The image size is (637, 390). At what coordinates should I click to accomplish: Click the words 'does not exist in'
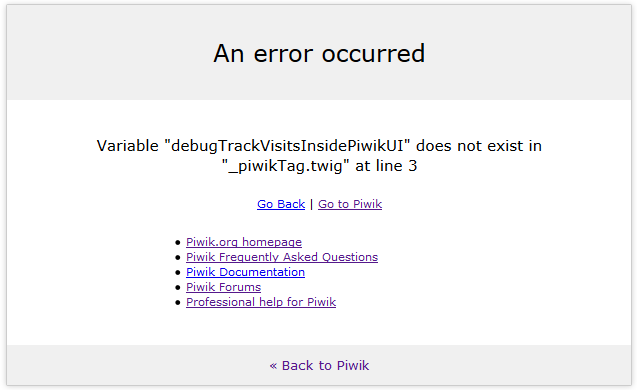479,146
